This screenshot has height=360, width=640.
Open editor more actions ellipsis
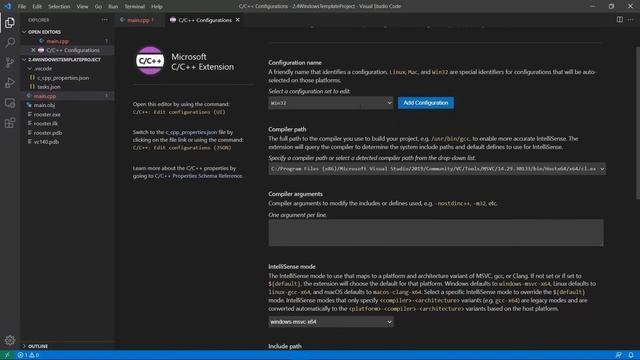point(631,20)
